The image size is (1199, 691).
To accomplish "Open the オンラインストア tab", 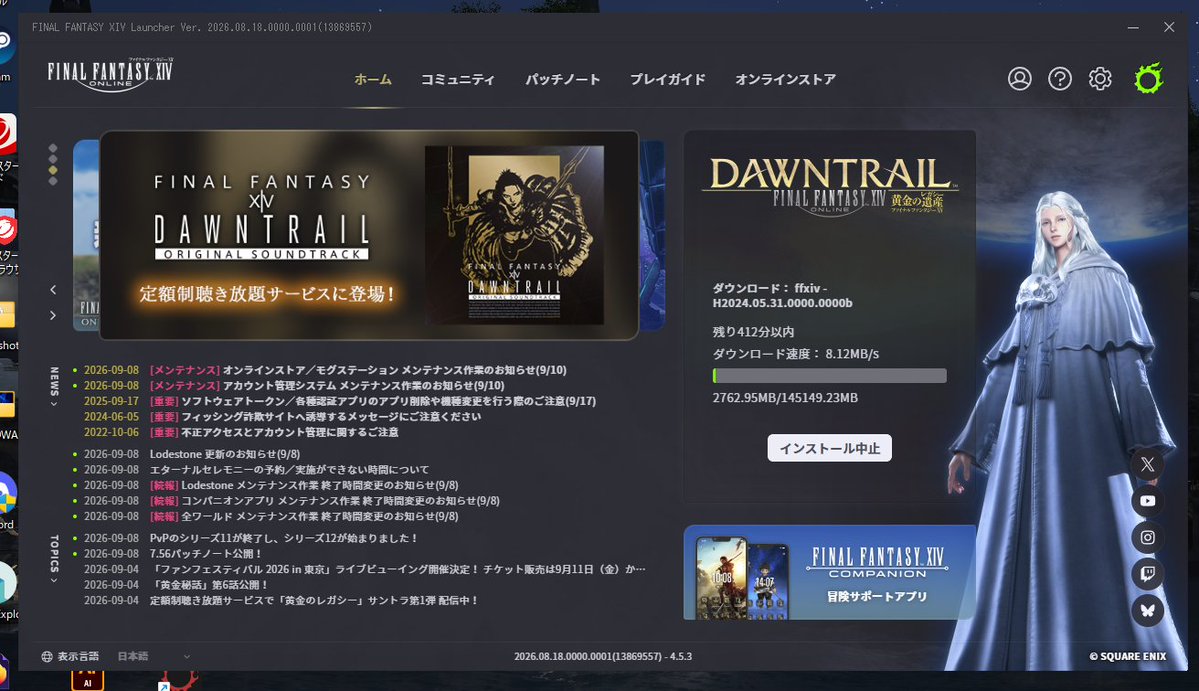I will point(785,79).
